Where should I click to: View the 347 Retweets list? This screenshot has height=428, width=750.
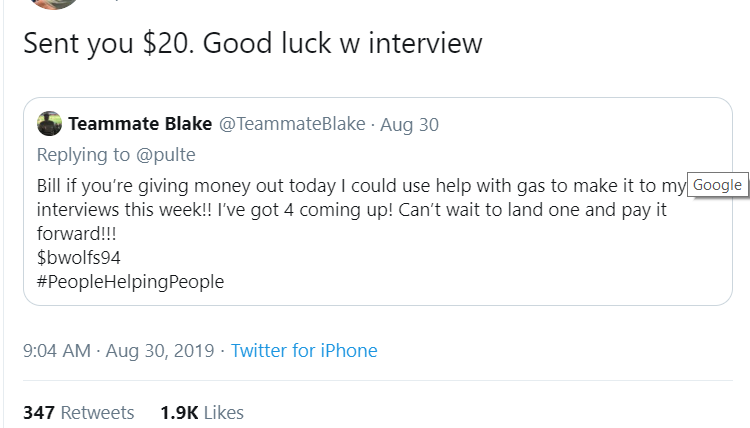point(78,412)
